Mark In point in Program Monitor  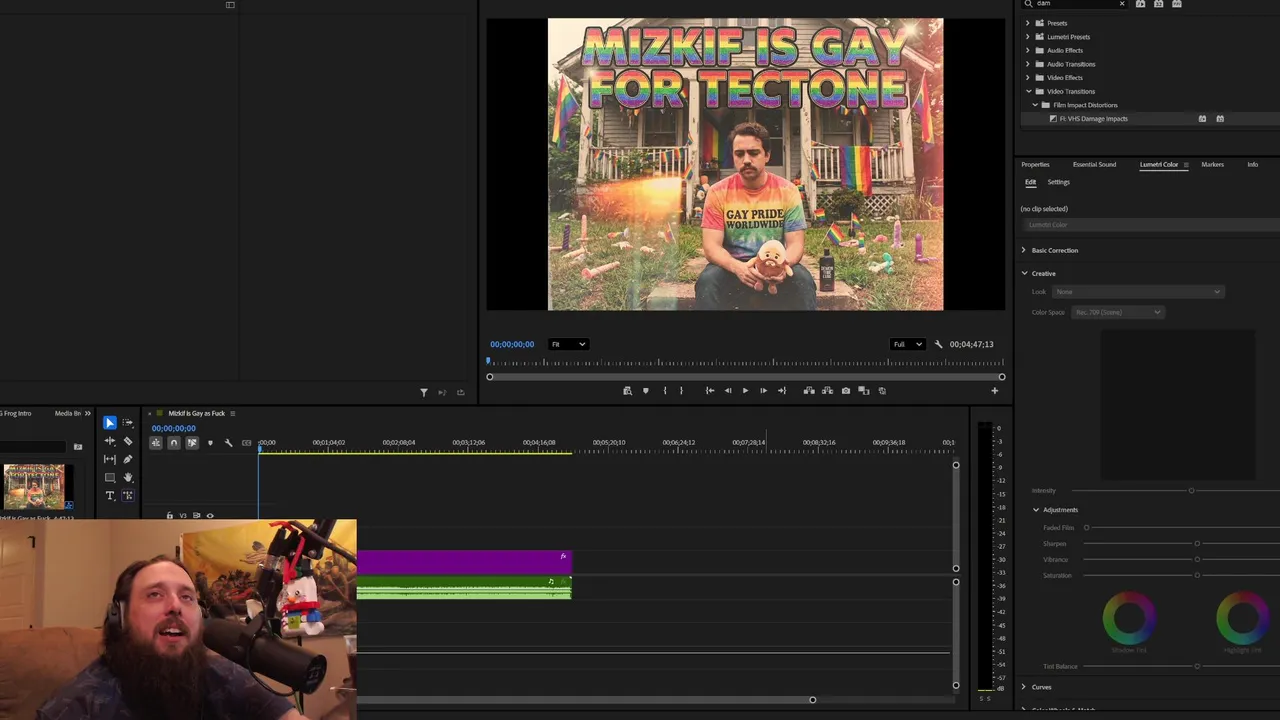point(664,391)
